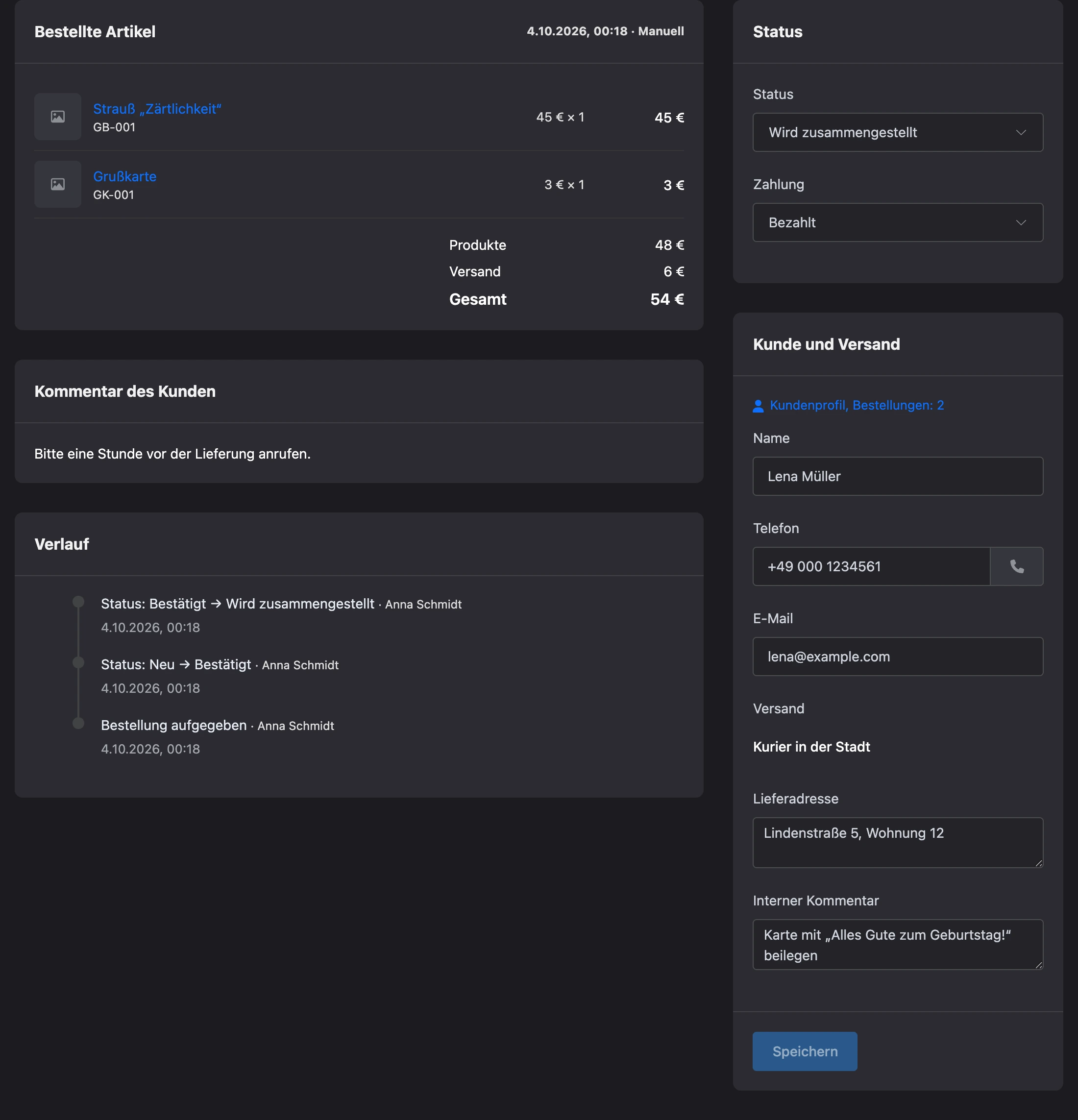Screen dimensions: 1078x1120
Task: Open the Zahlung dropdown set to Bezahlt
Action: coord(898,222)
